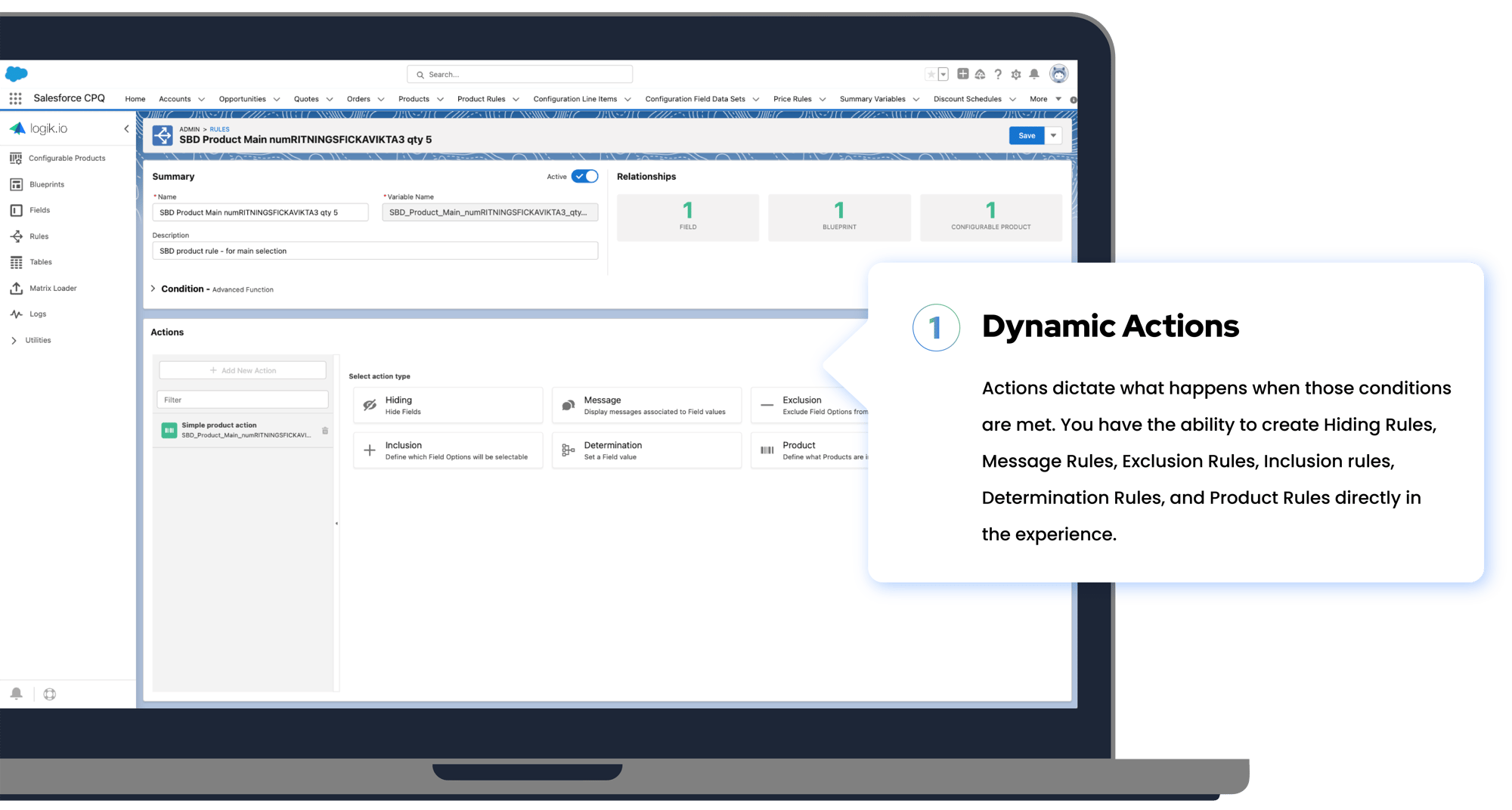Click the Salesforce cloud logo
The image size is (1512, 810).
(x=16, y=73)
